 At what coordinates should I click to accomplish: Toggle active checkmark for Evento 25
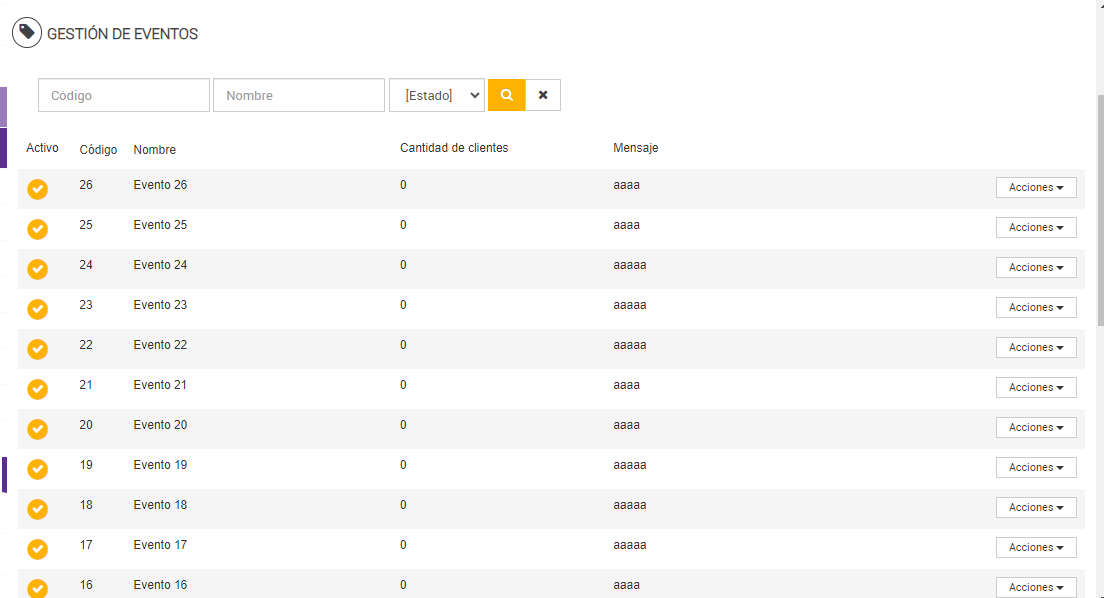click(37, 229)
